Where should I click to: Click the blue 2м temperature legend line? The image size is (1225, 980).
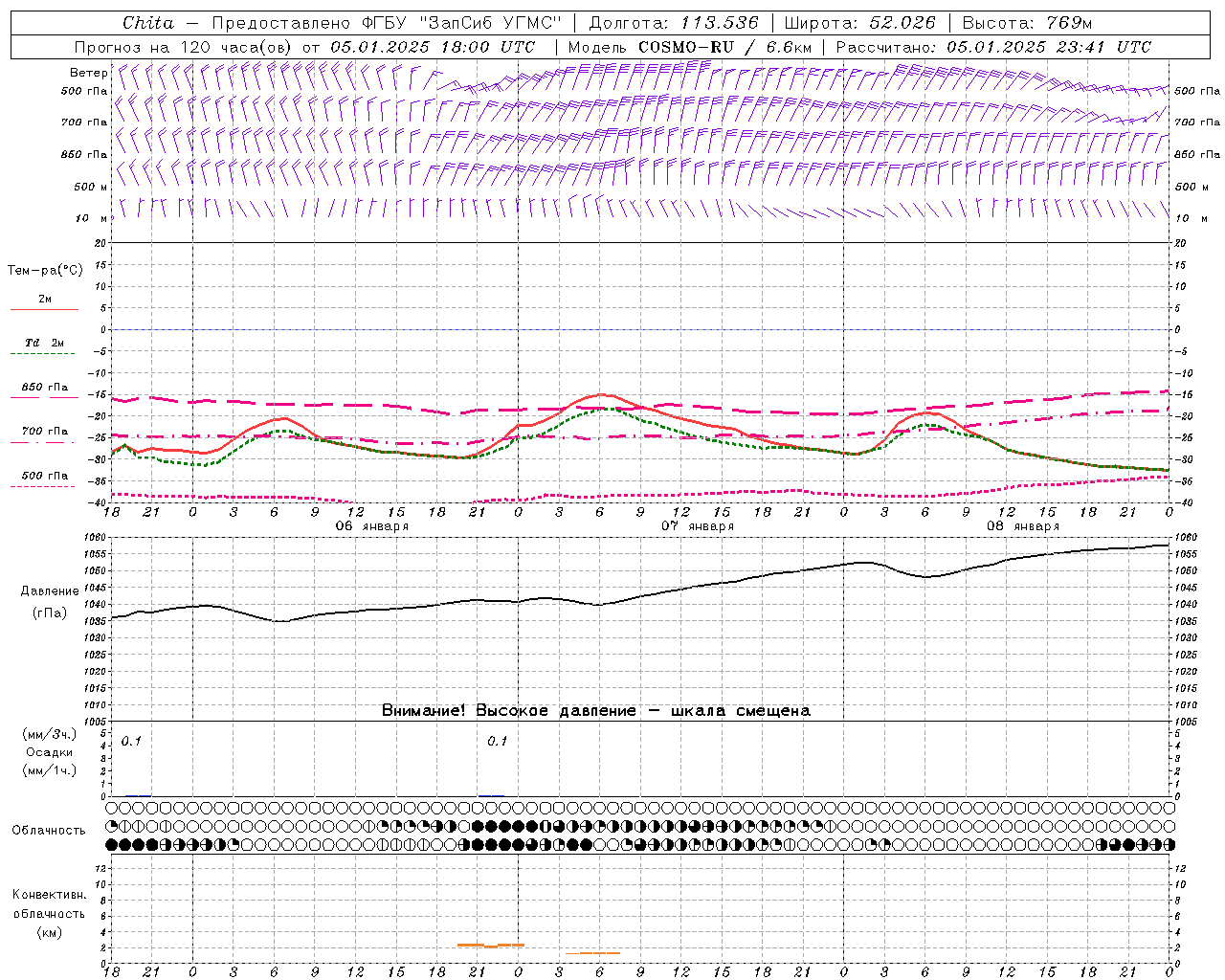tap(44, 309)
